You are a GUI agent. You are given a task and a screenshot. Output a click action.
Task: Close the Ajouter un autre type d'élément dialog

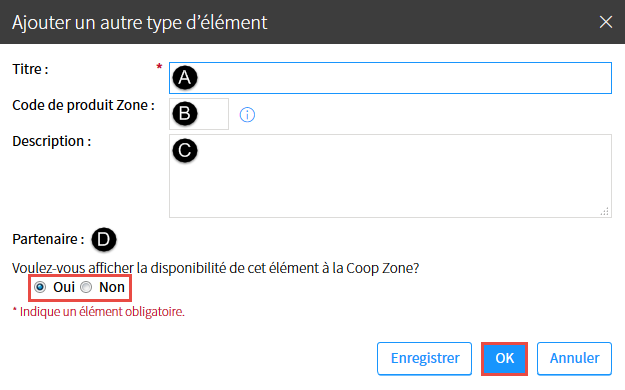(x=605, y=22)
